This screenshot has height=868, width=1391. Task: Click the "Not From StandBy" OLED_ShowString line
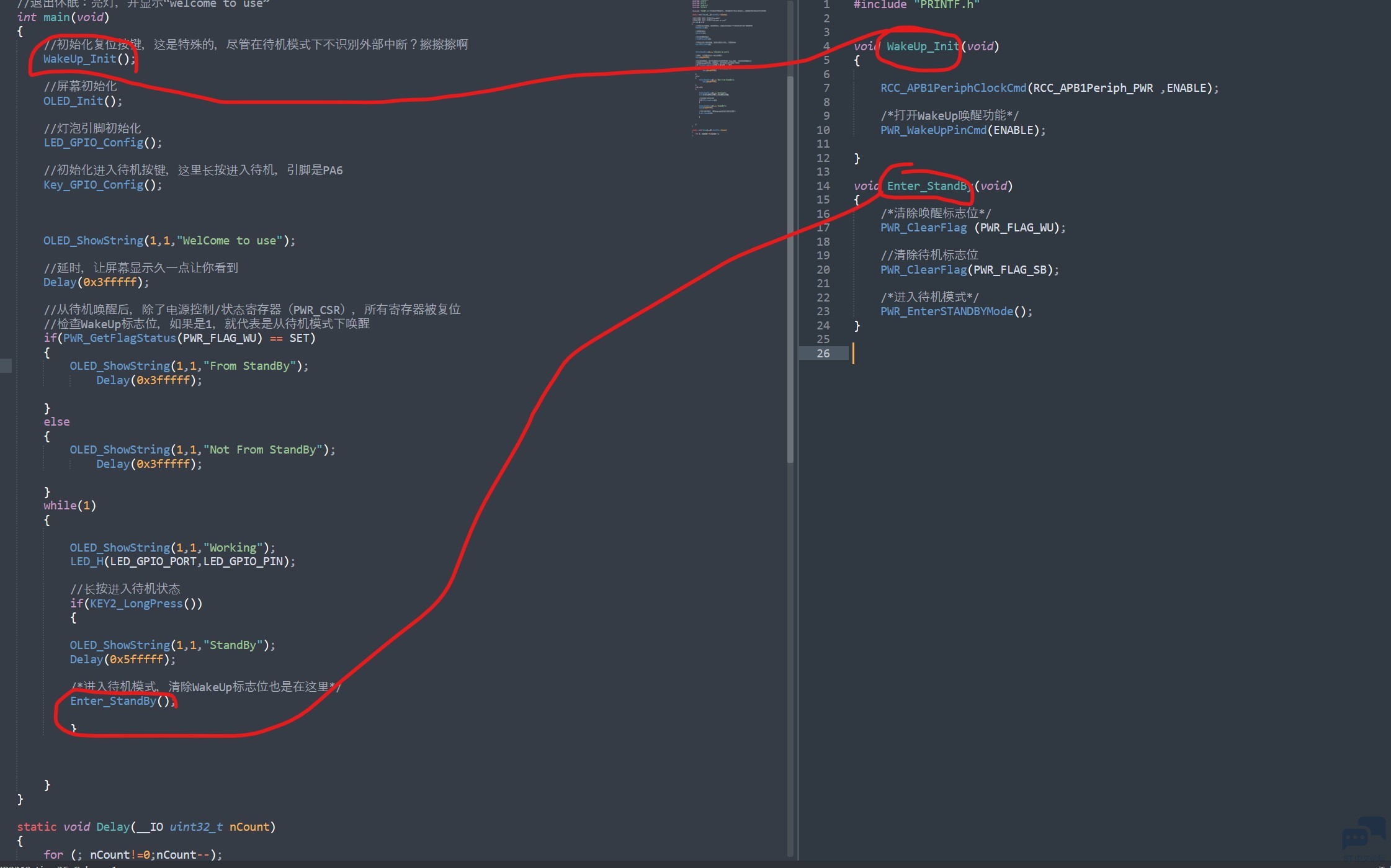pyautogui.click(x=202, y=450)
